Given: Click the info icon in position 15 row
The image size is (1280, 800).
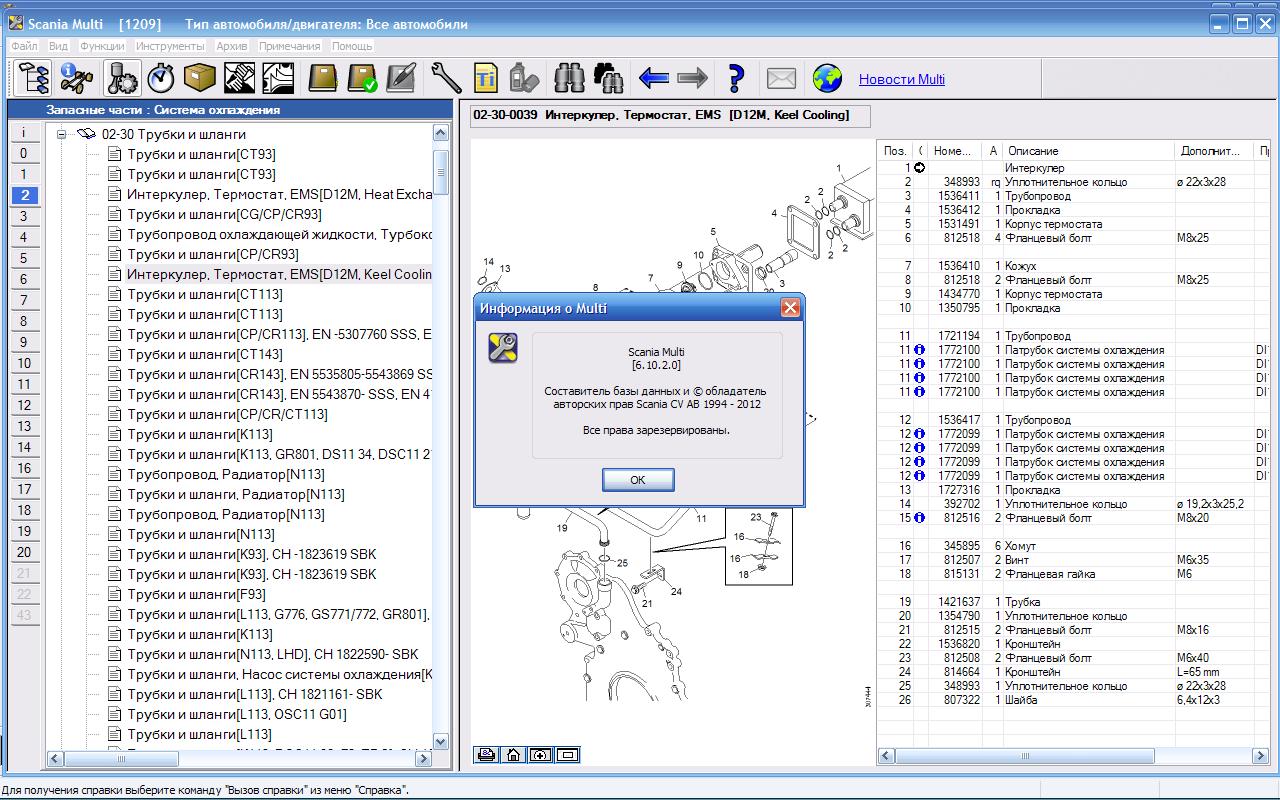Looking at the screenshot, I should click(x=919, y=518).
